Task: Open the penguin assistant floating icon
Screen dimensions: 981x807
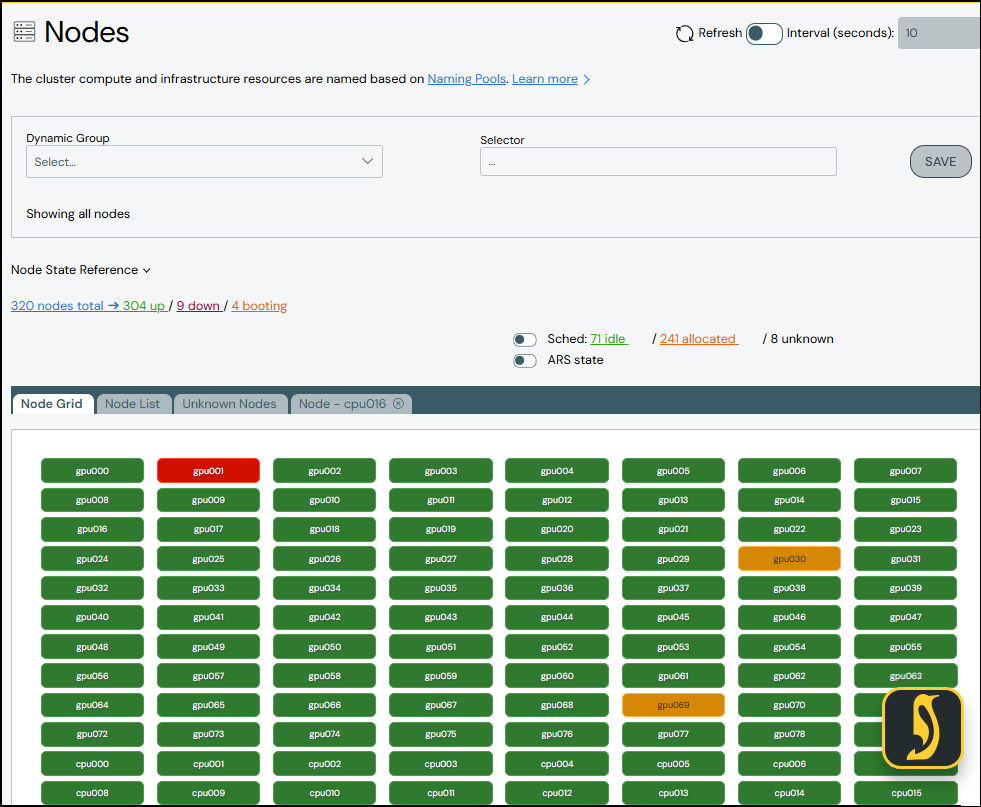Action: click(922, 728)
